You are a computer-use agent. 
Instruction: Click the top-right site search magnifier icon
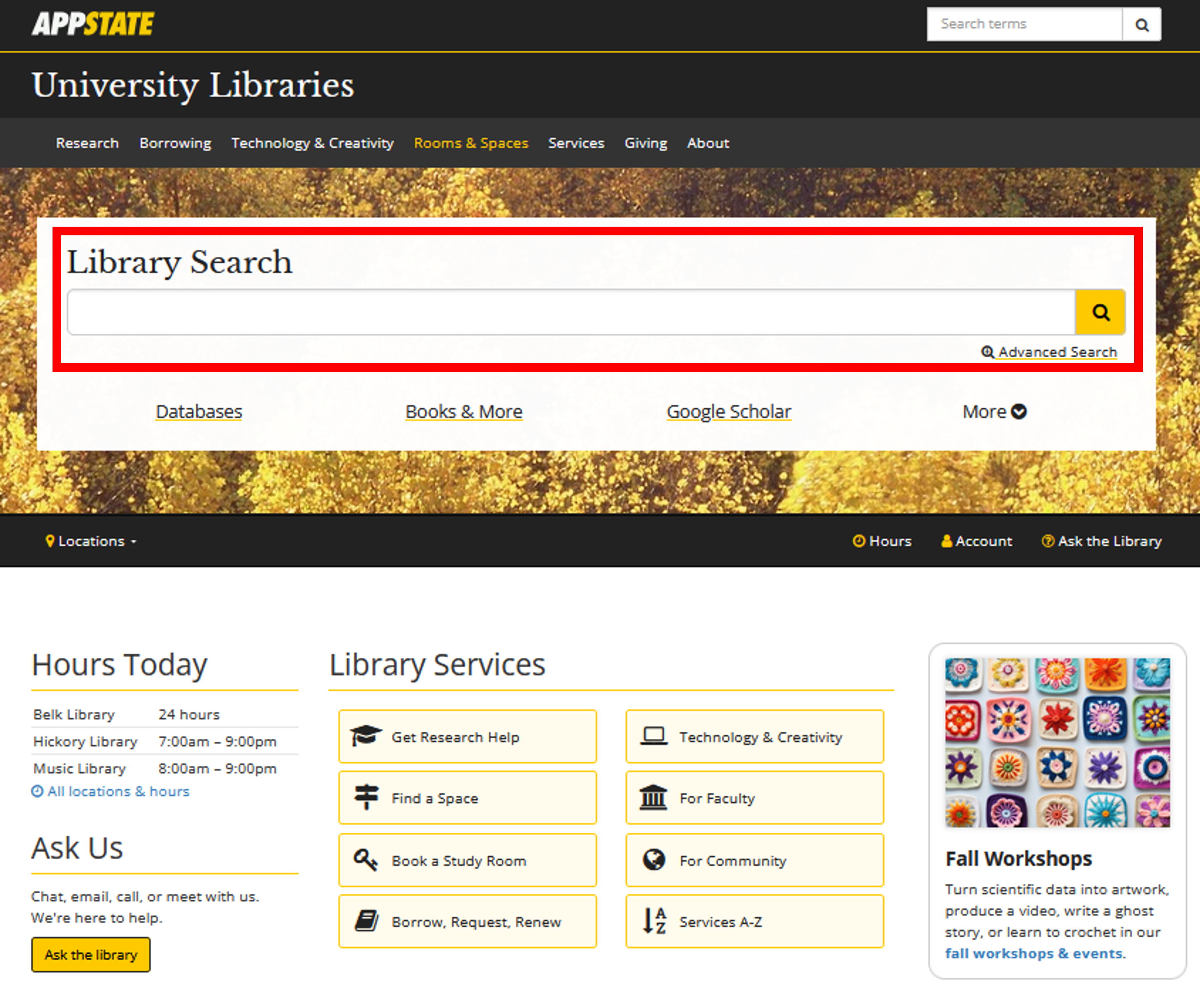coord(1141,24)
